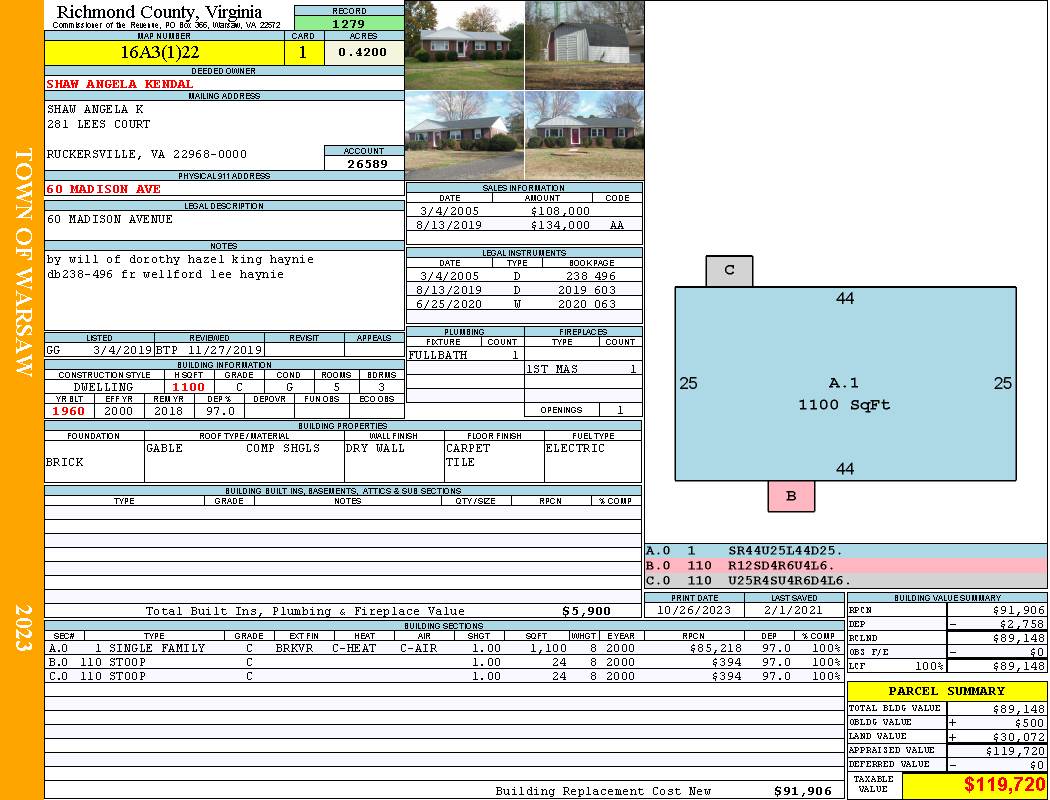Click the PARCEL SUMMARY header

click(946, 691)
